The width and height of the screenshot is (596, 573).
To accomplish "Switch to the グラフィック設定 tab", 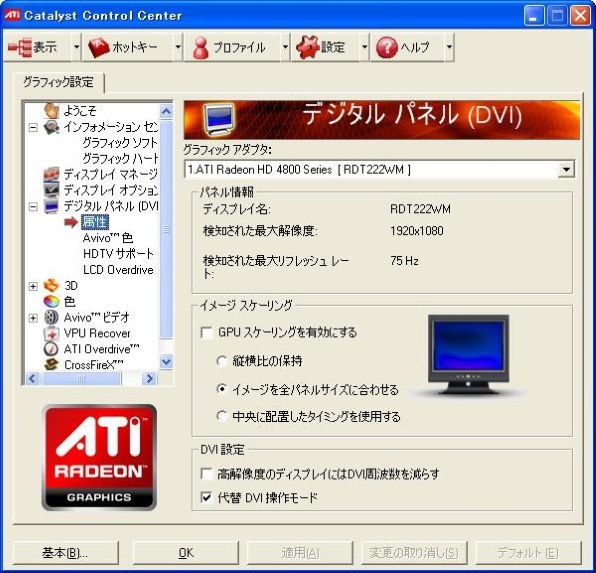I will 58,82.
